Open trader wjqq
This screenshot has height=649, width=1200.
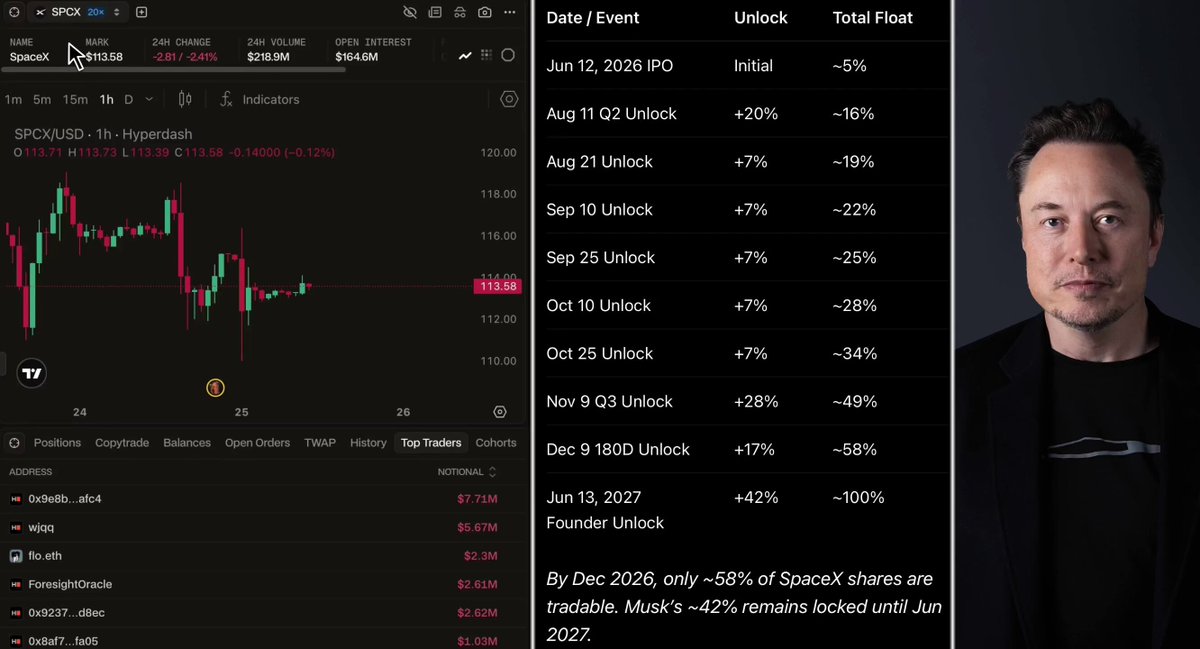coord(42,527)
